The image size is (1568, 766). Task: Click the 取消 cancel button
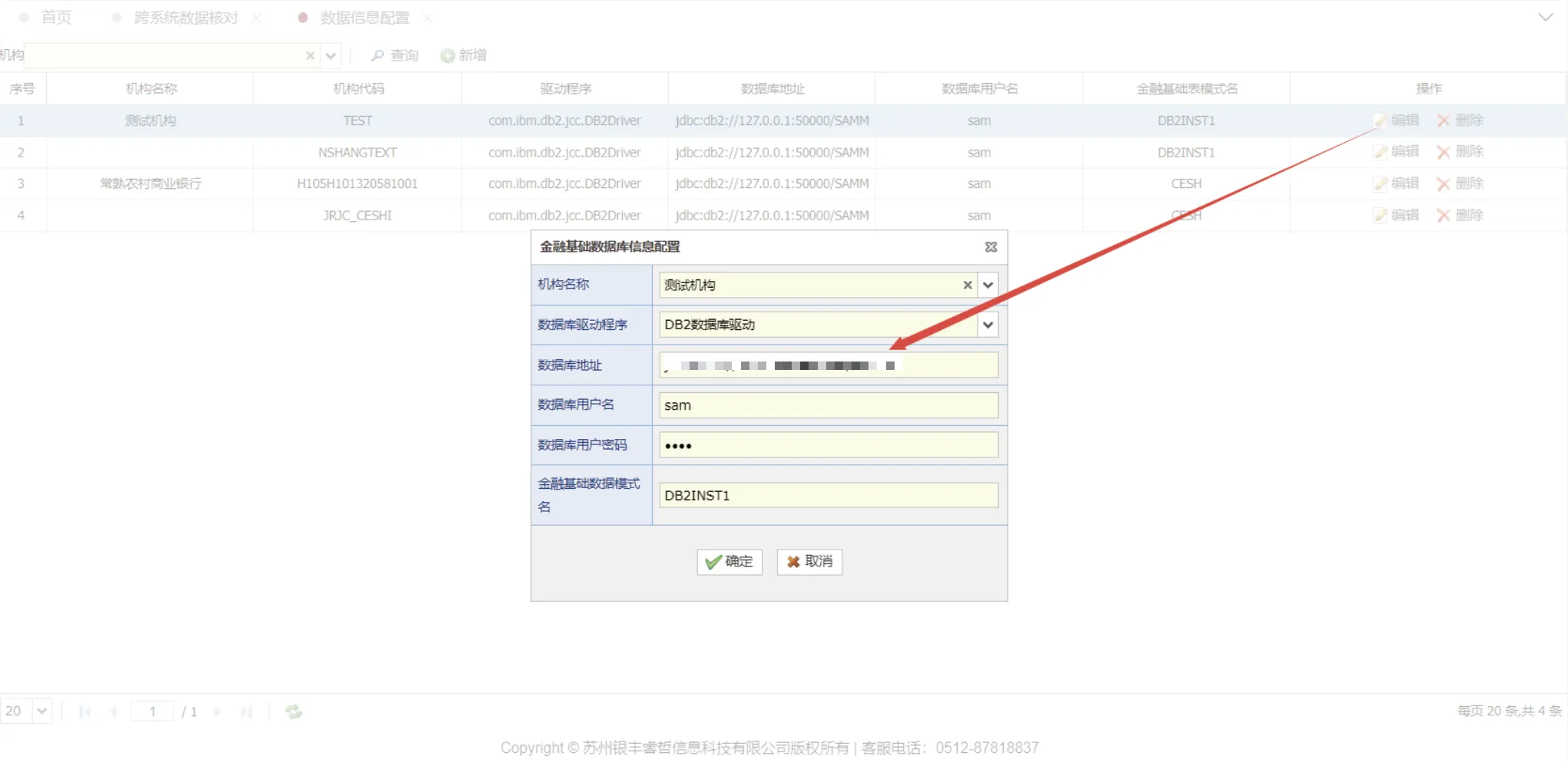click(x=809, y=562)
